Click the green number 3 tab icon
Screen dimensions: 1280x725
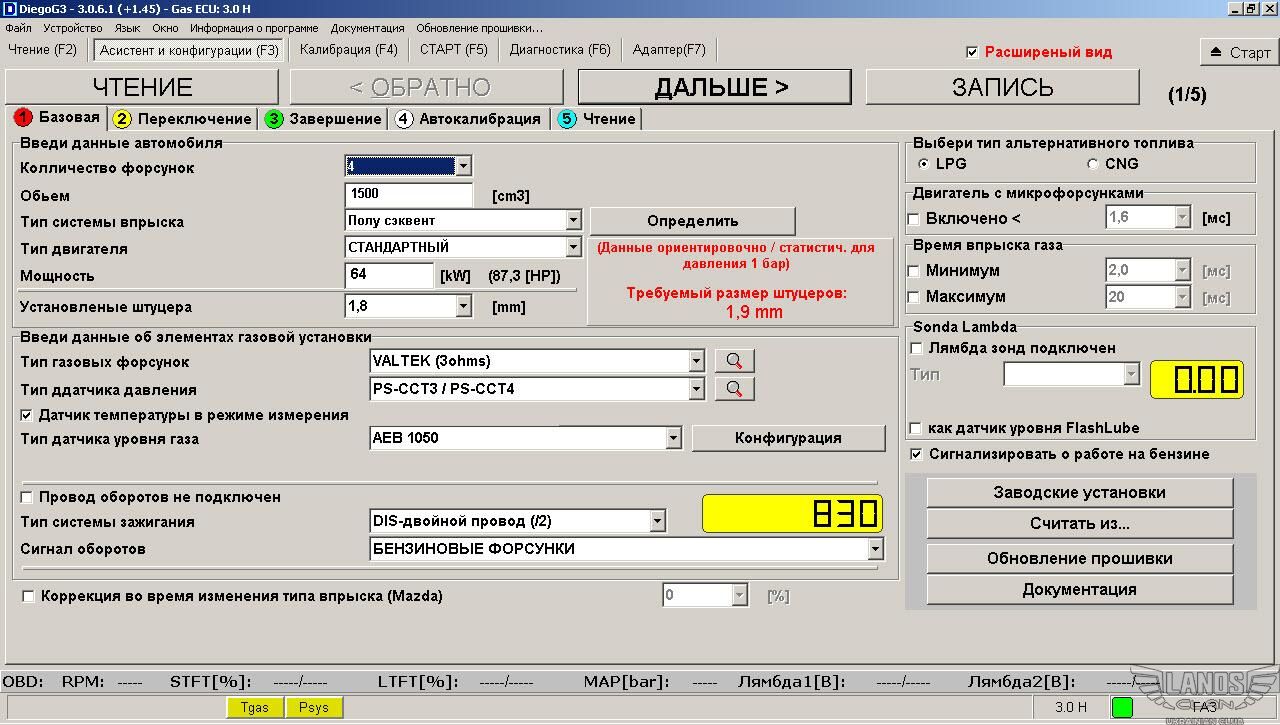coord(274,119)
